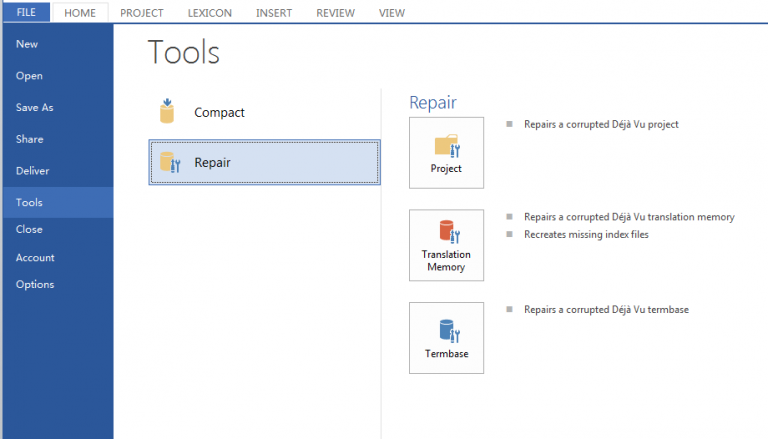Click the Project repair folder icon

pyautogui.click(x=446, y=147)
